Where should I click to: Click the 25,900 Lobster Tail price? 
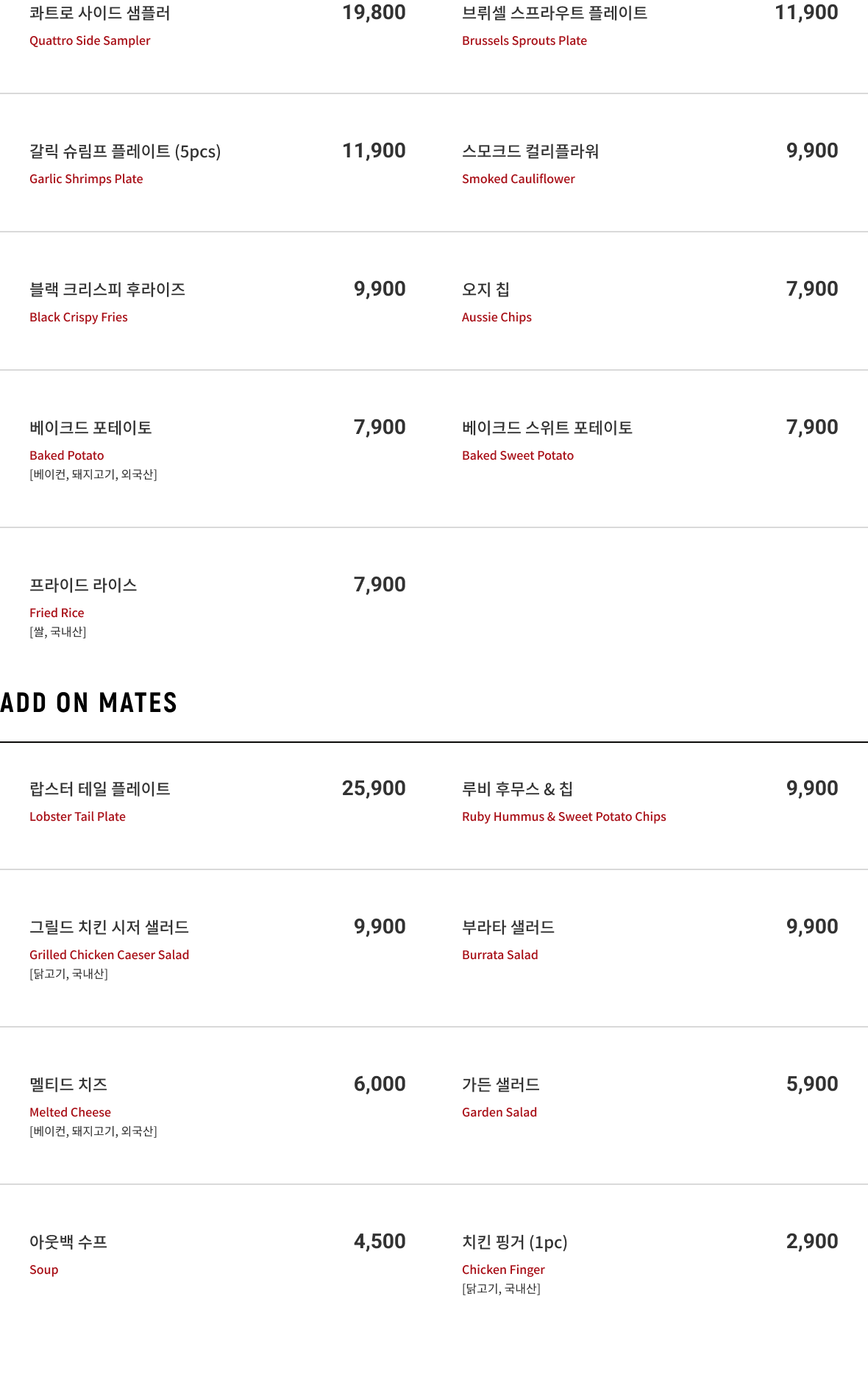(x=374, y=788)
